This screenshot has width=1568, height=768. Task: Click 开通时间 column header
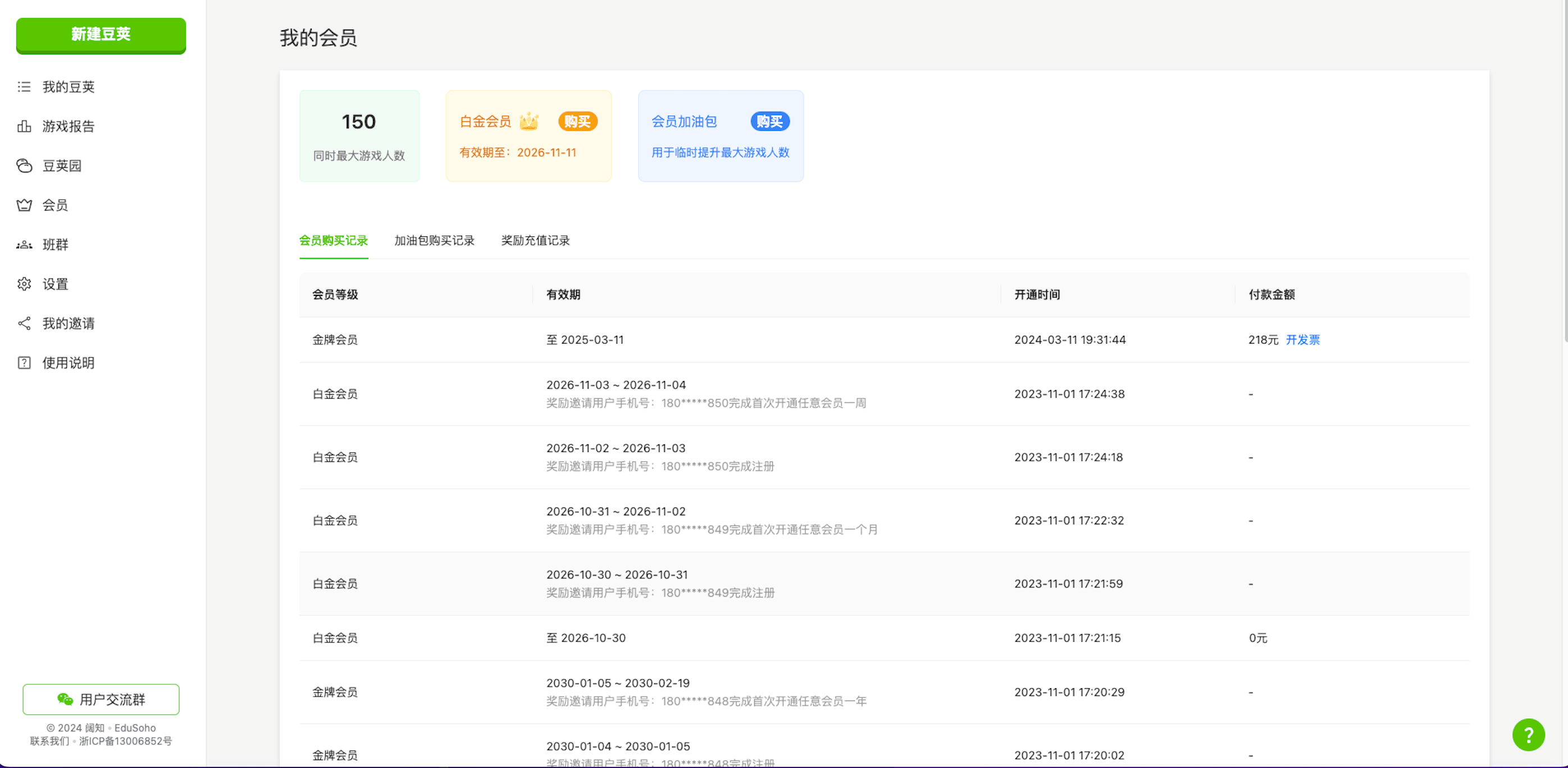pos(1037,295)
